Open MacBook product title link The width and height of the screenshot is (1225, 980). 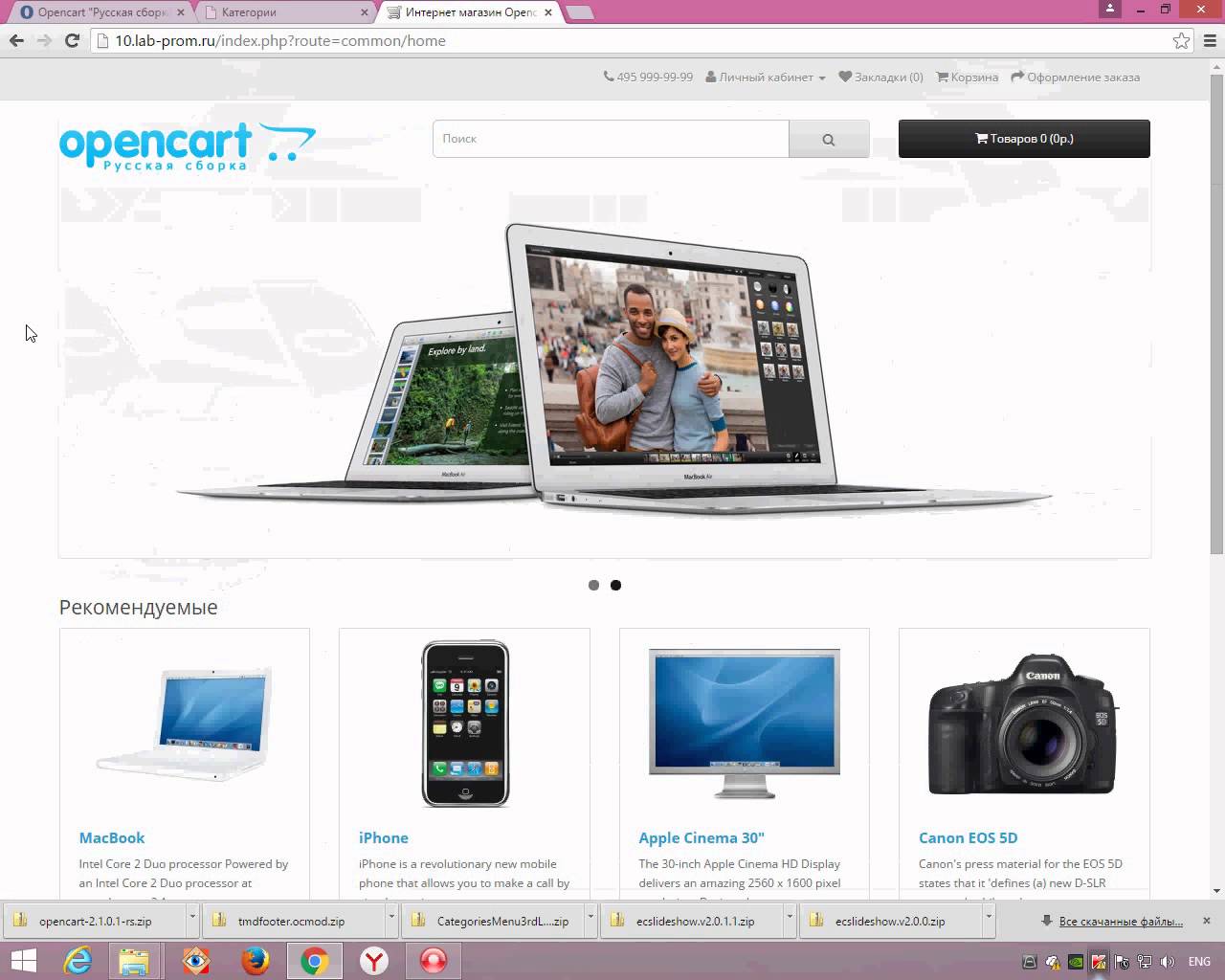(112, 837)
